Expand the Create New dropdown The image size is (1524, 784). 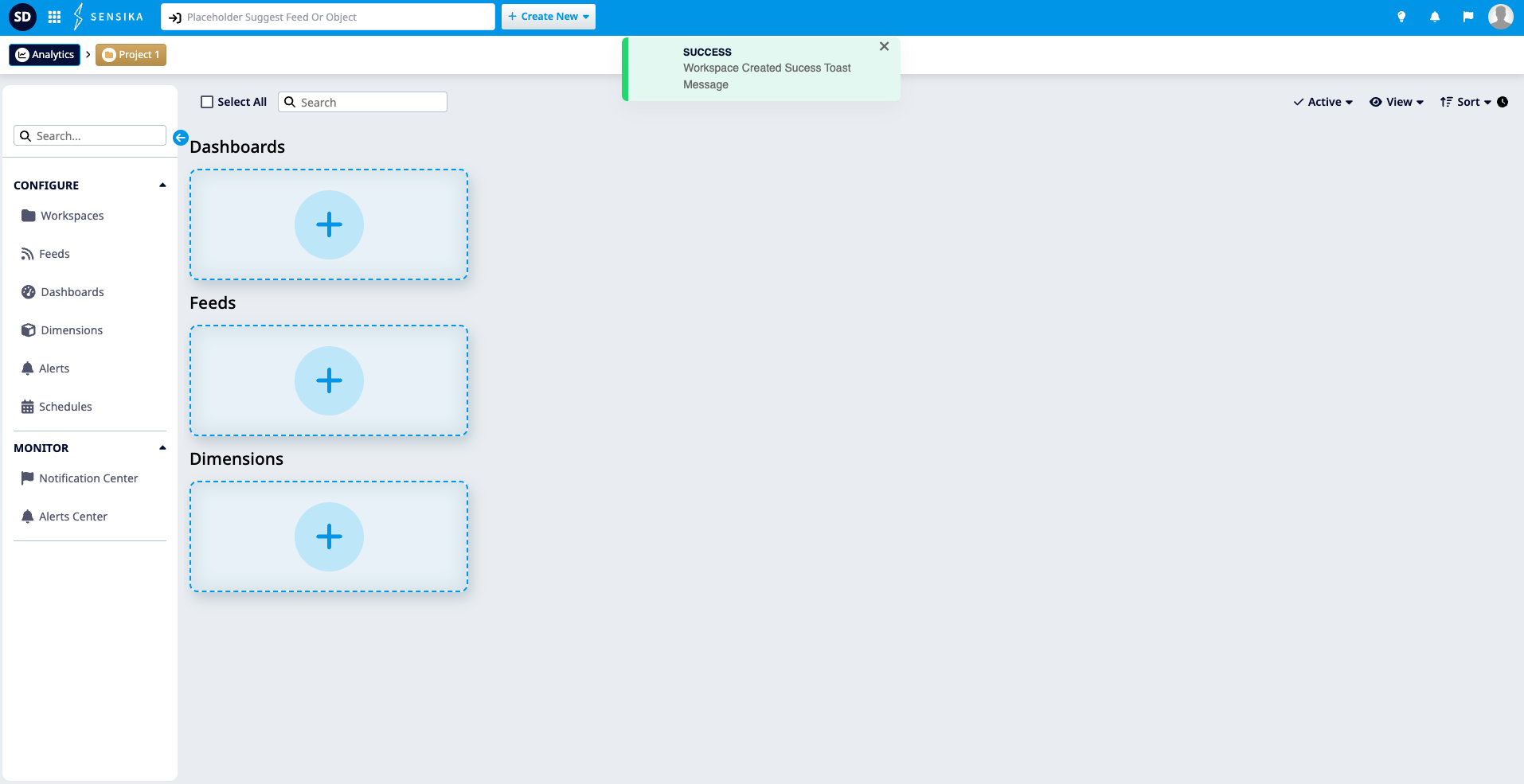[x=549, y=17]
